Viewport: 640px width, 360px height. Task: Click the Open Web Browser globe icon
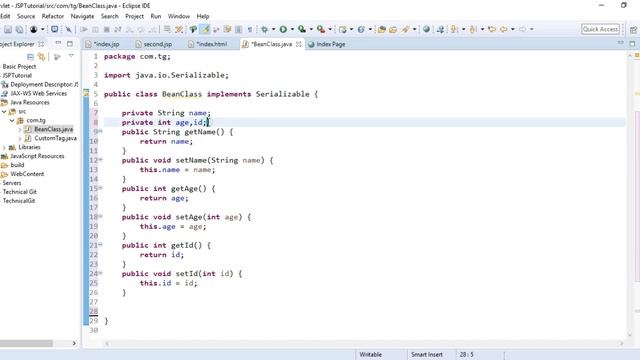426,29
